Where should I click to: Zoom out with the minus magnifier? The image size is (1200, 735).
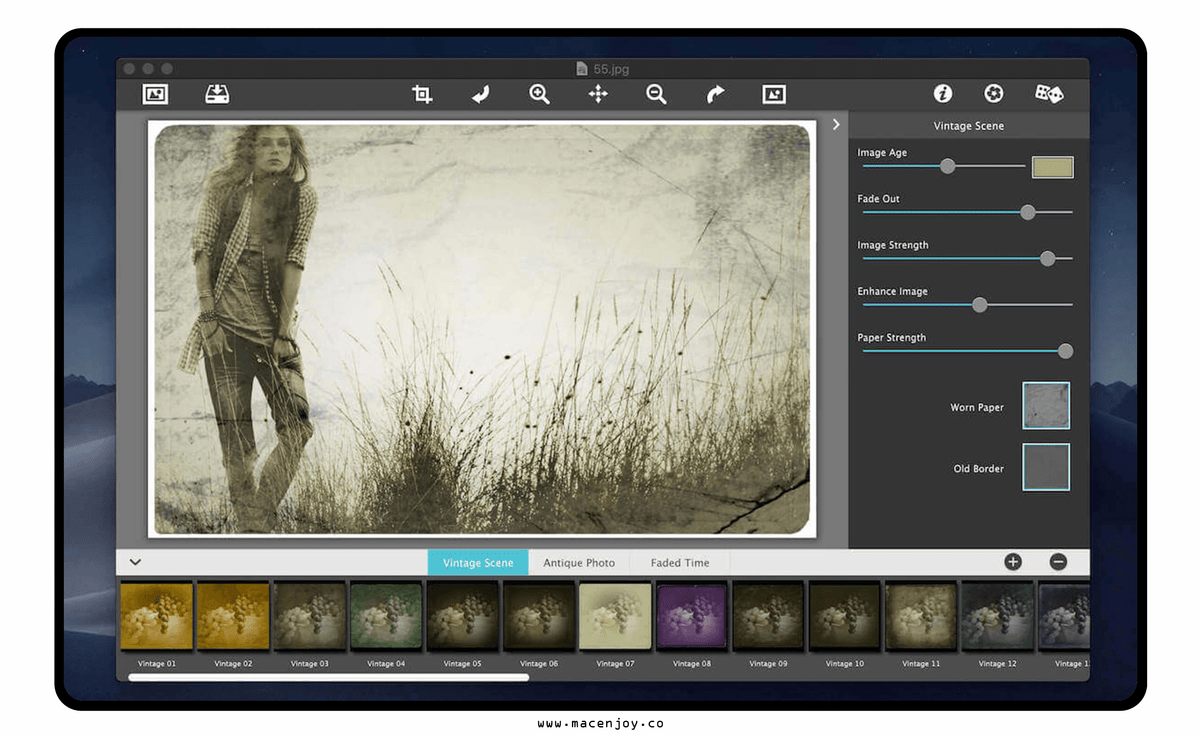[656, 94]
